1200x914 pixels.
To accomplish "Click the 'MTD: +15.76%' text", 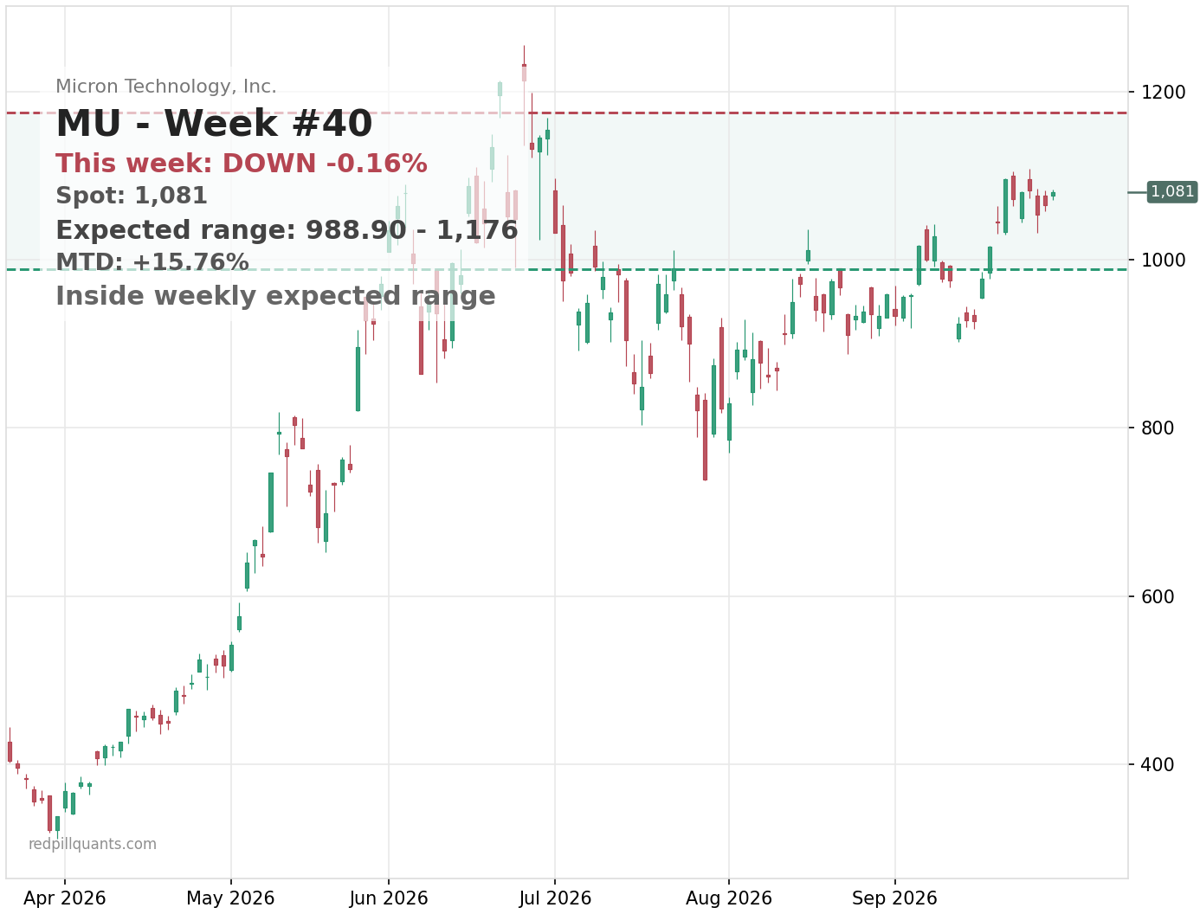I will pyautogui.click(x=152, y=263).
